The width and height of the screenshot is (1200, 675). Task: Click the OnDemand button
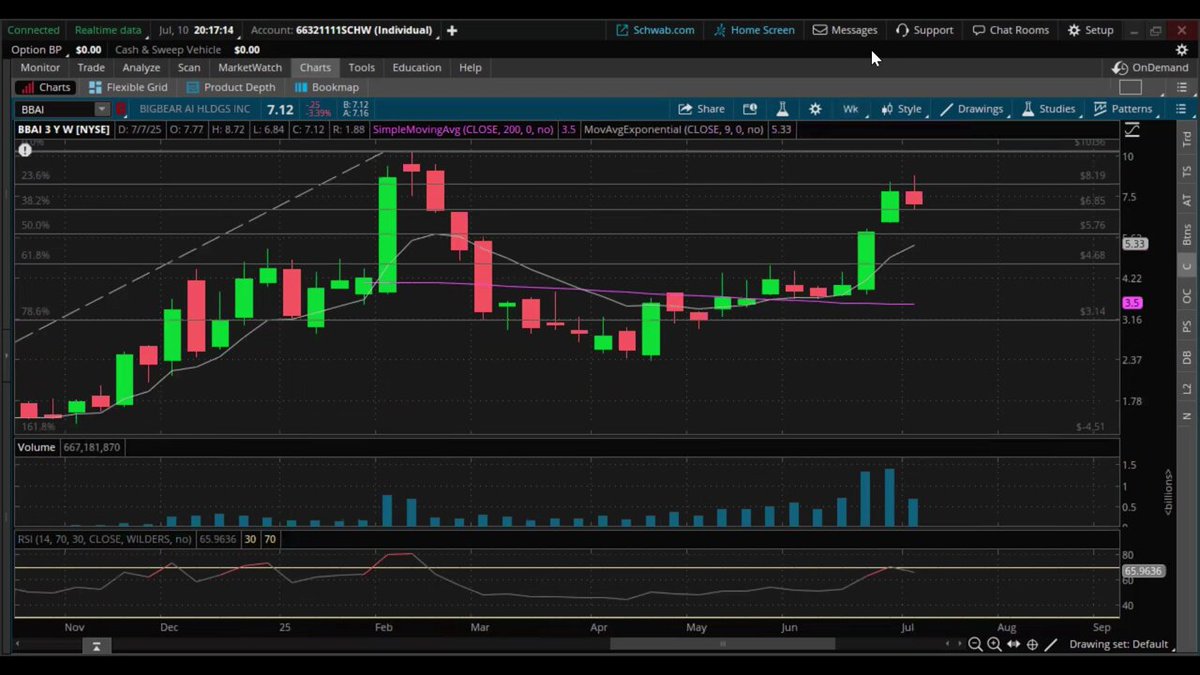1150,68
